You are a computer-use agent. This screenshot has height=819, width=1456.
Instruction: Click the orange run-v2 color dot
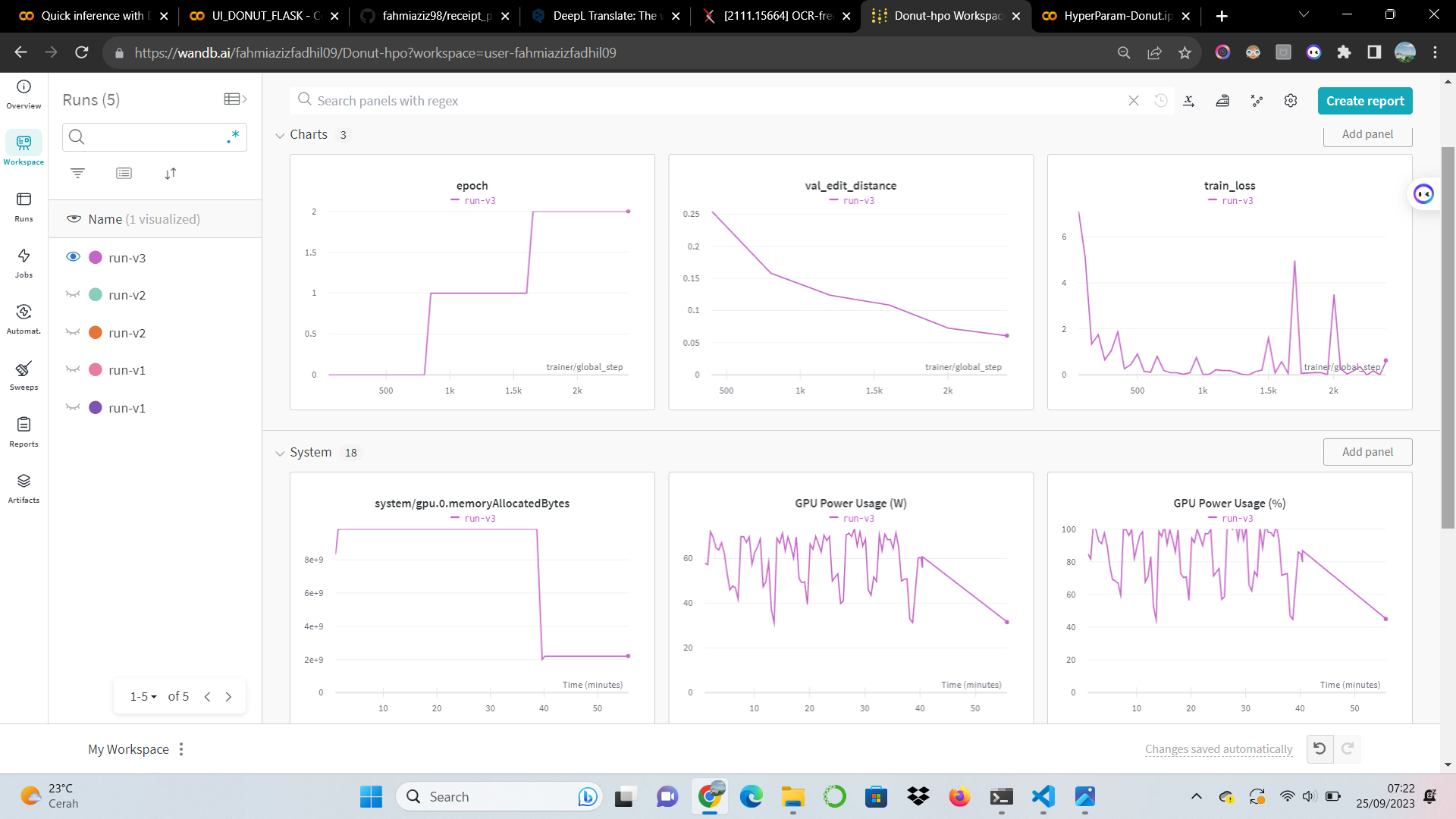tap(96, 332)
